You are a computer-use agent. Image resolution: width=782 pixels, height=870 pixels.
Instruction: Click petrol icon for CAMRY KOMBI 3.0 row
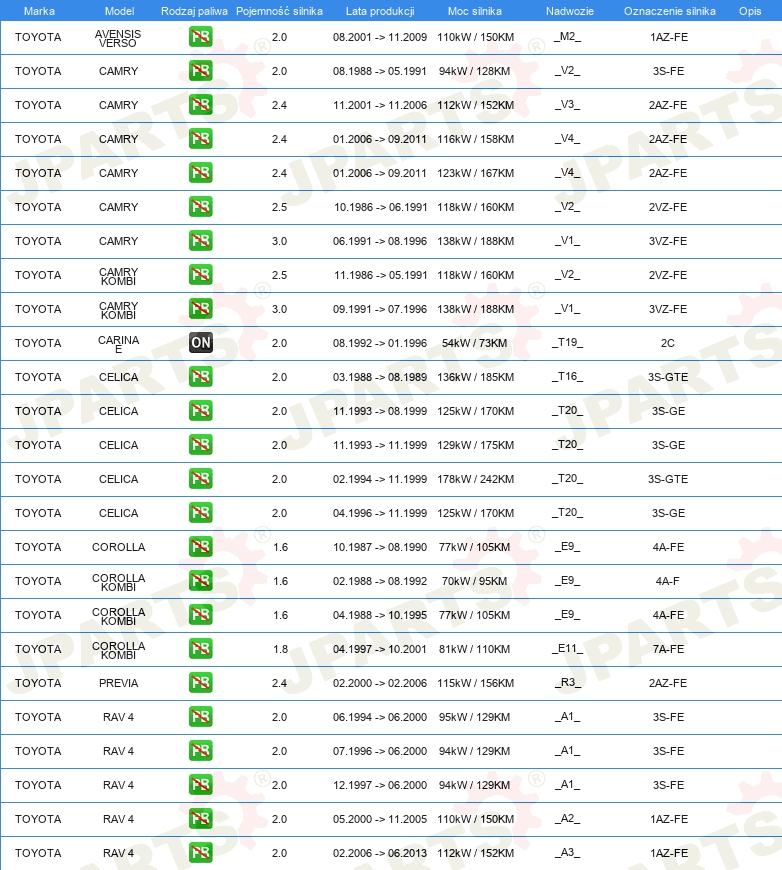pos(200,309)
